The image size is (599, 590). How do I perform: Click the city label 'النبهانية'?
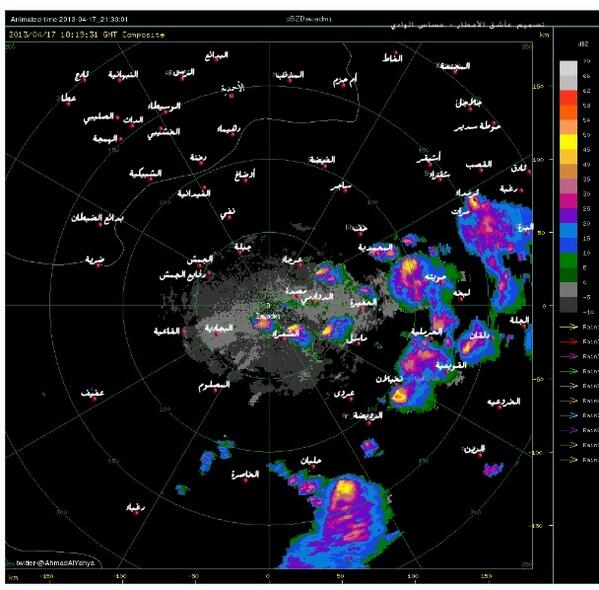(x=123, y=74)
